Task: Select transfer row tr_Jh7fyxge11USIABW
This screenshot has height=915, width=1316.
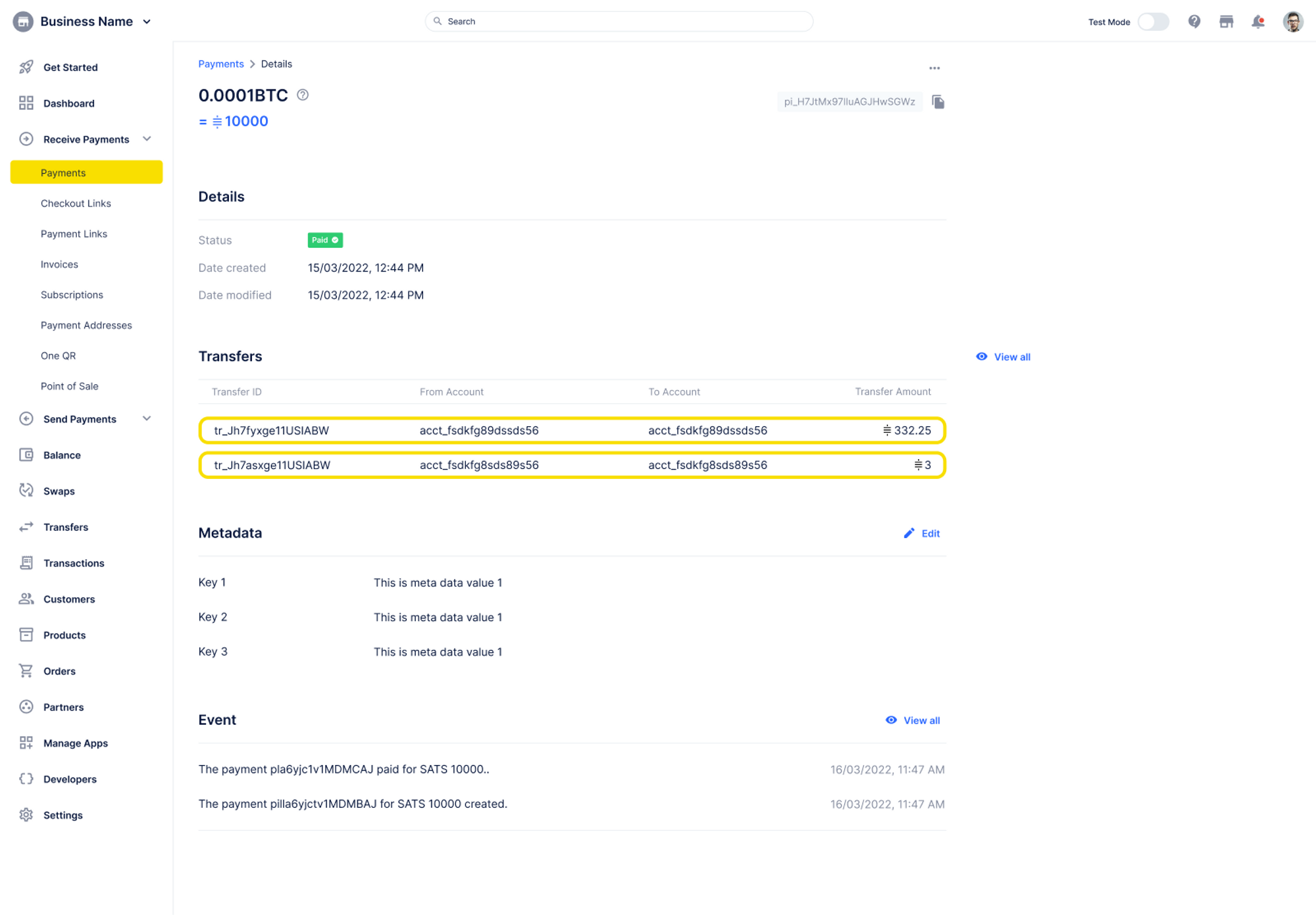Action: (x=572, y=430)
